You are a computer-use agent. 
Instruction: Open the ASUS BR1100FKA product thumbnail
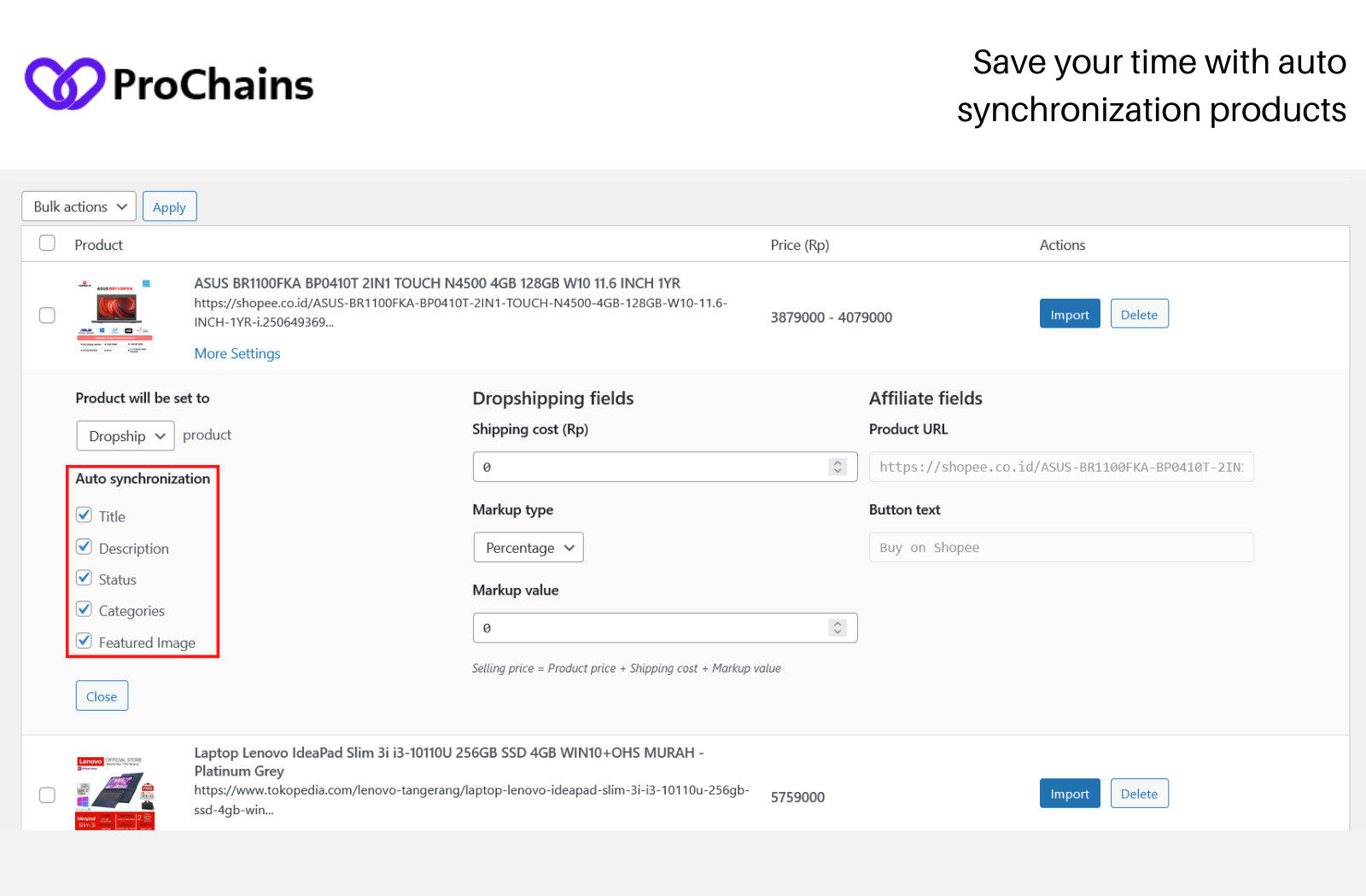pyautogui.click(x=115, y=315)
